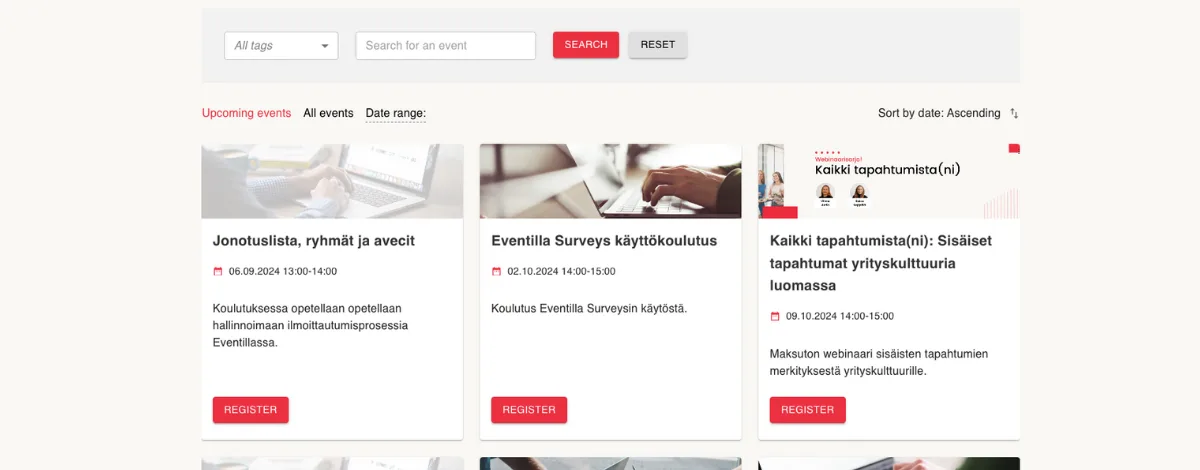
Task: Open Eventilla Surveys event typing-hands image
Action: pos(610,181)
